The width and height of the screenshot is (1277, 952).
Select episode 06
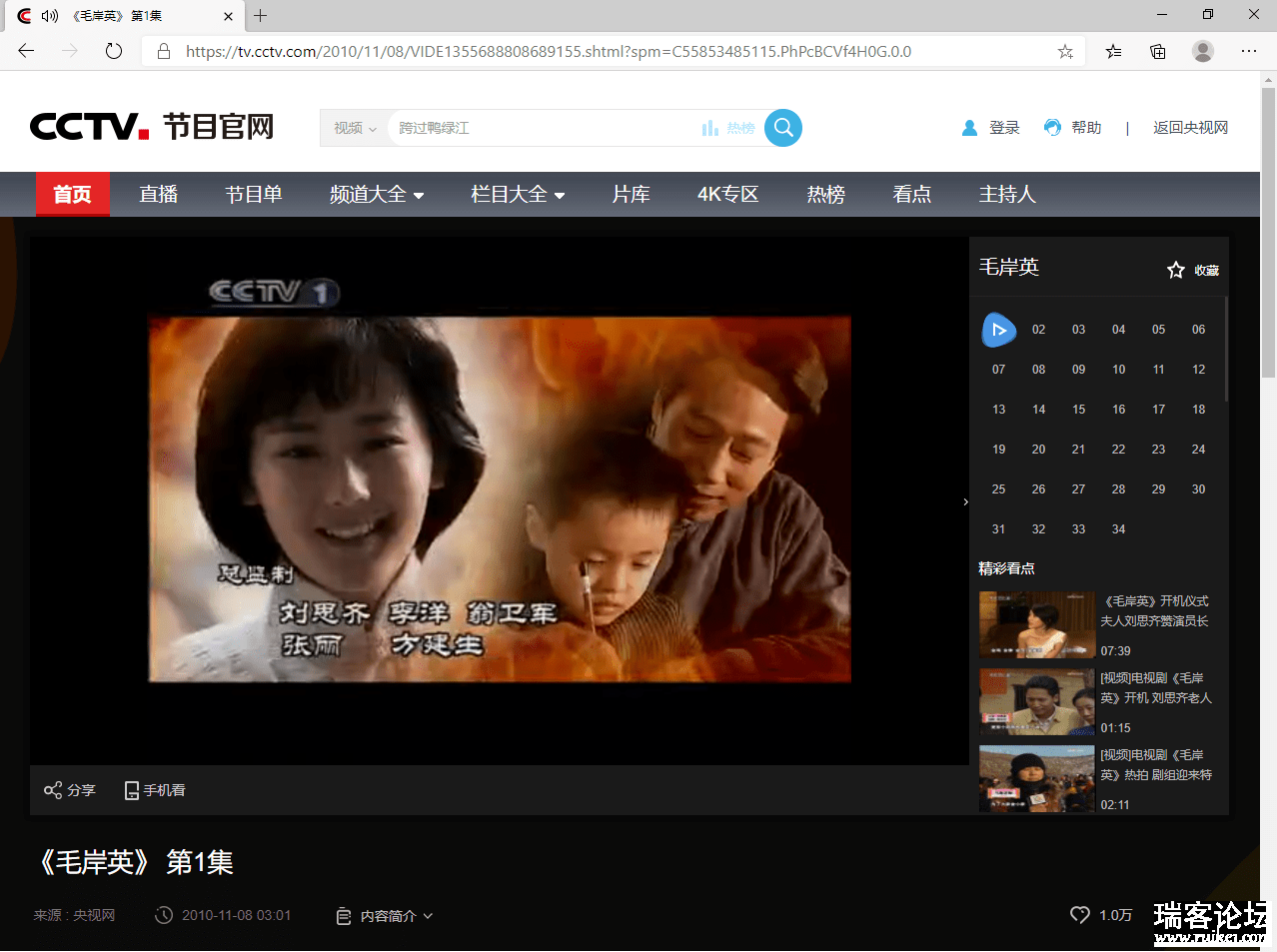click(1199, 330)
